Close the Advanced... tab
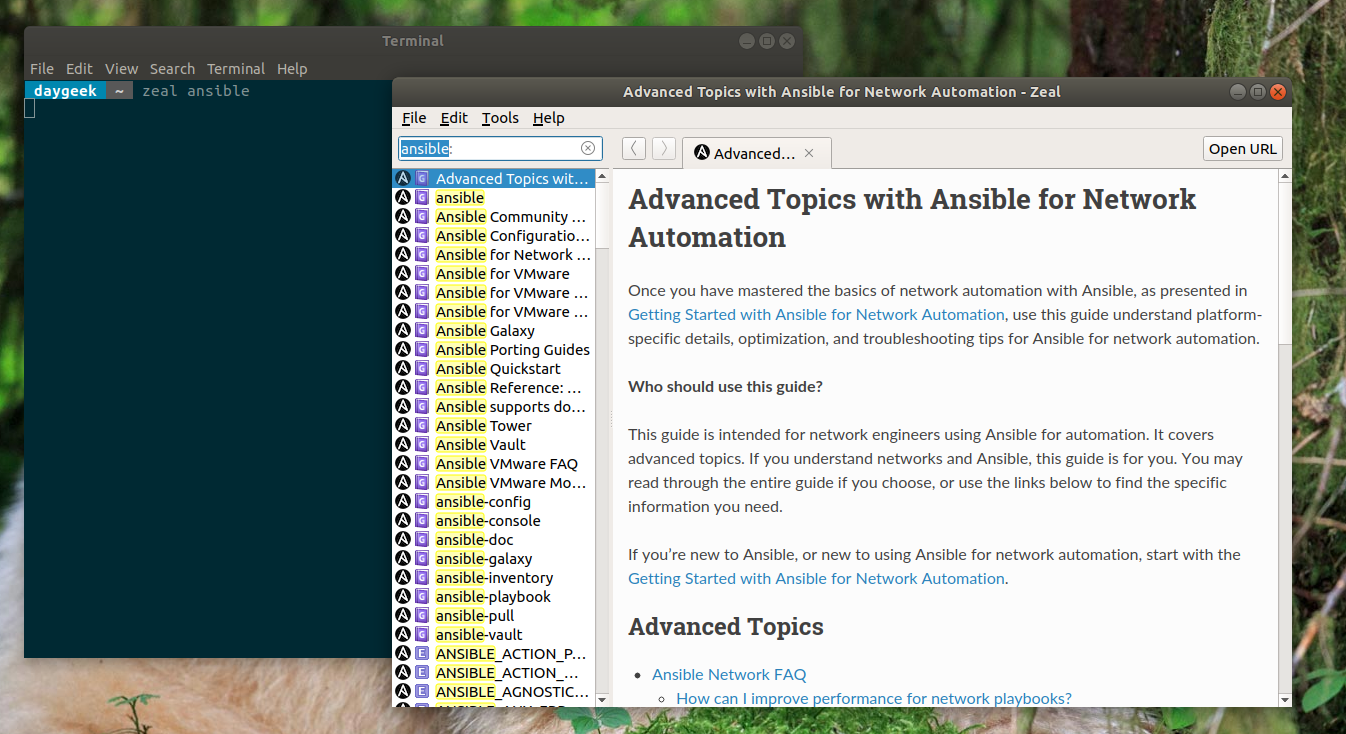Image resolution: width=1346 pixels, height=734 pixels. pyautogui.click(x=809, y=153)
